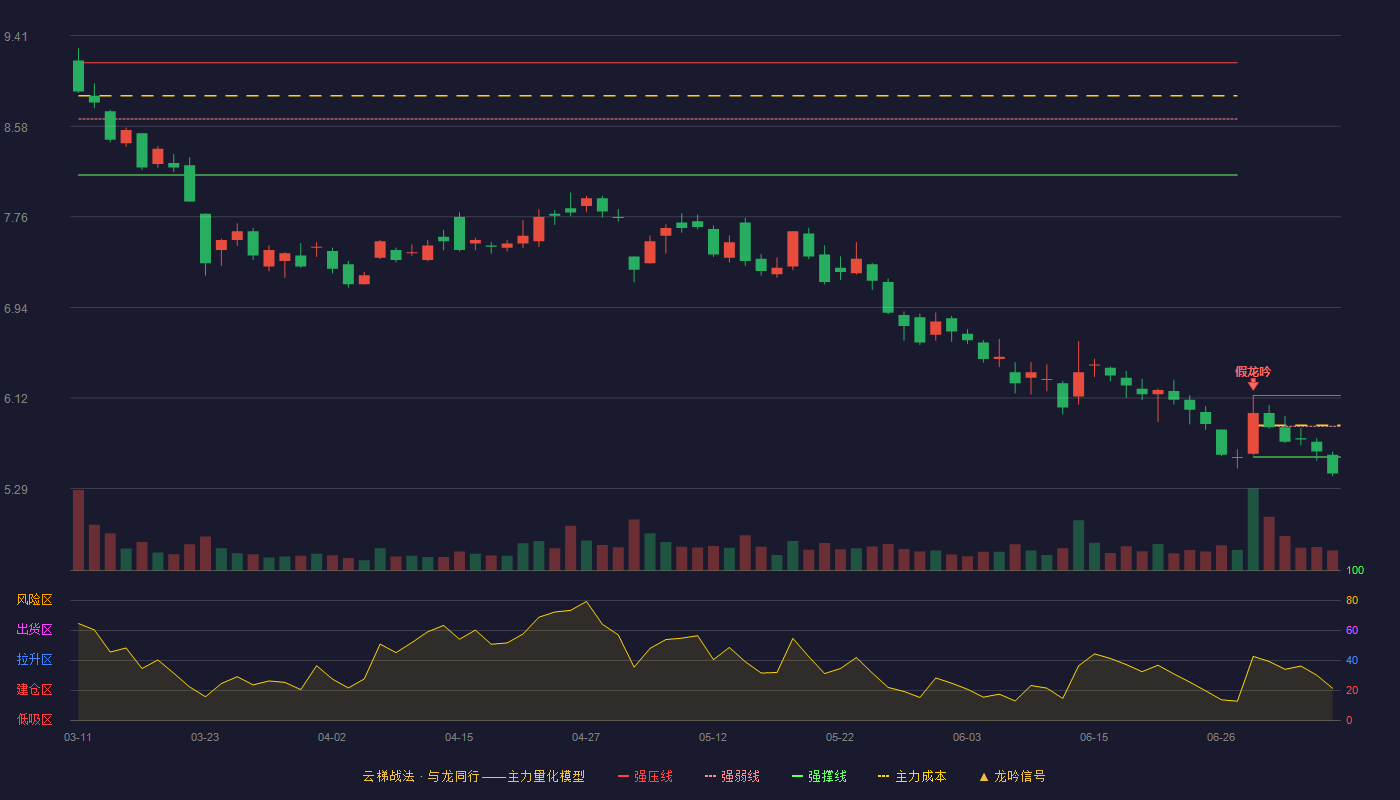Image resolution: width=1400 pixels, height=800 pixels.
Task: Select the 拉升区 zone label
Action: pos(35,660)
